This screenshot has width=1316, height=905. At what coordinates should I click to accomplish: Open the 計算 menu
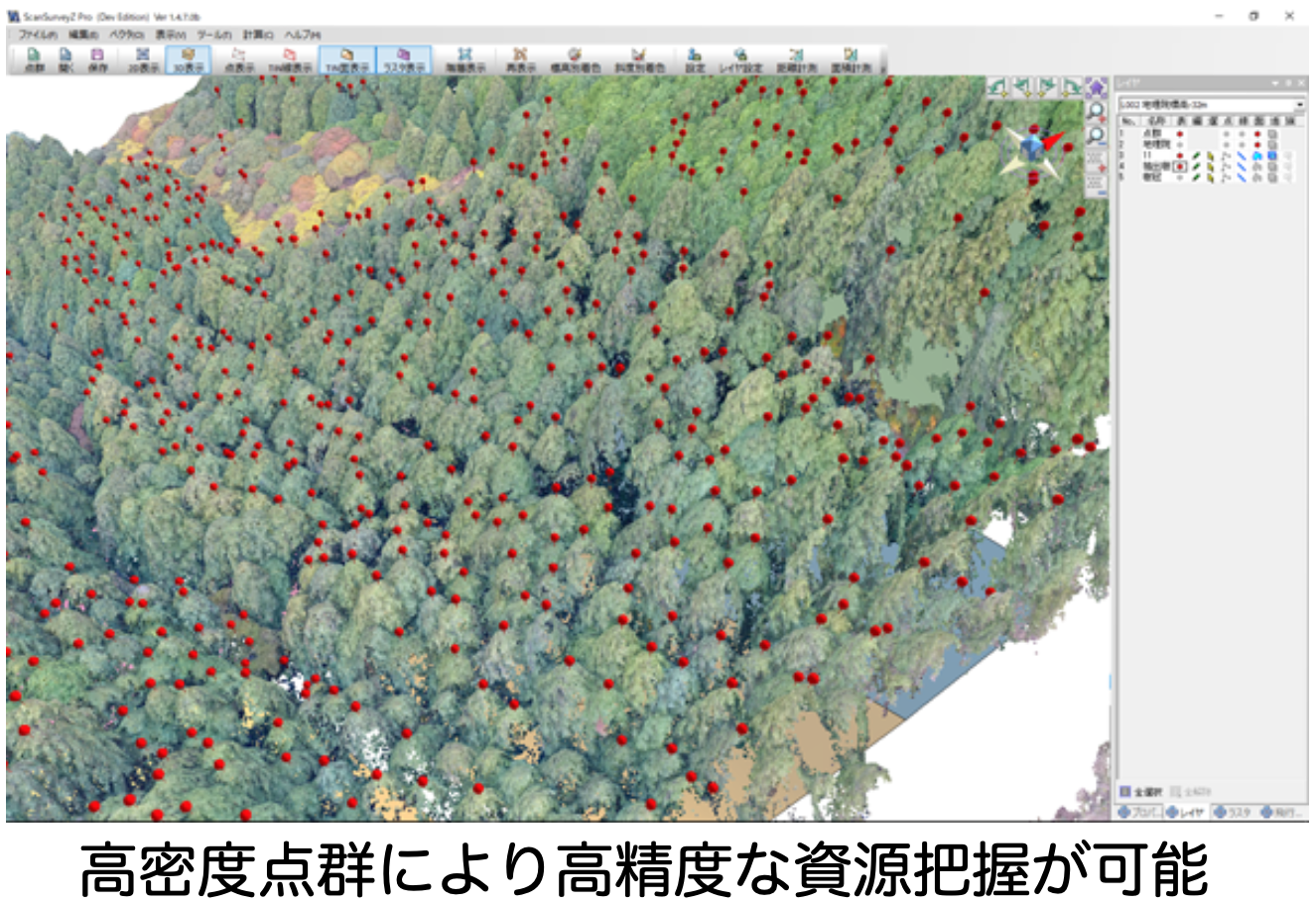258,34
